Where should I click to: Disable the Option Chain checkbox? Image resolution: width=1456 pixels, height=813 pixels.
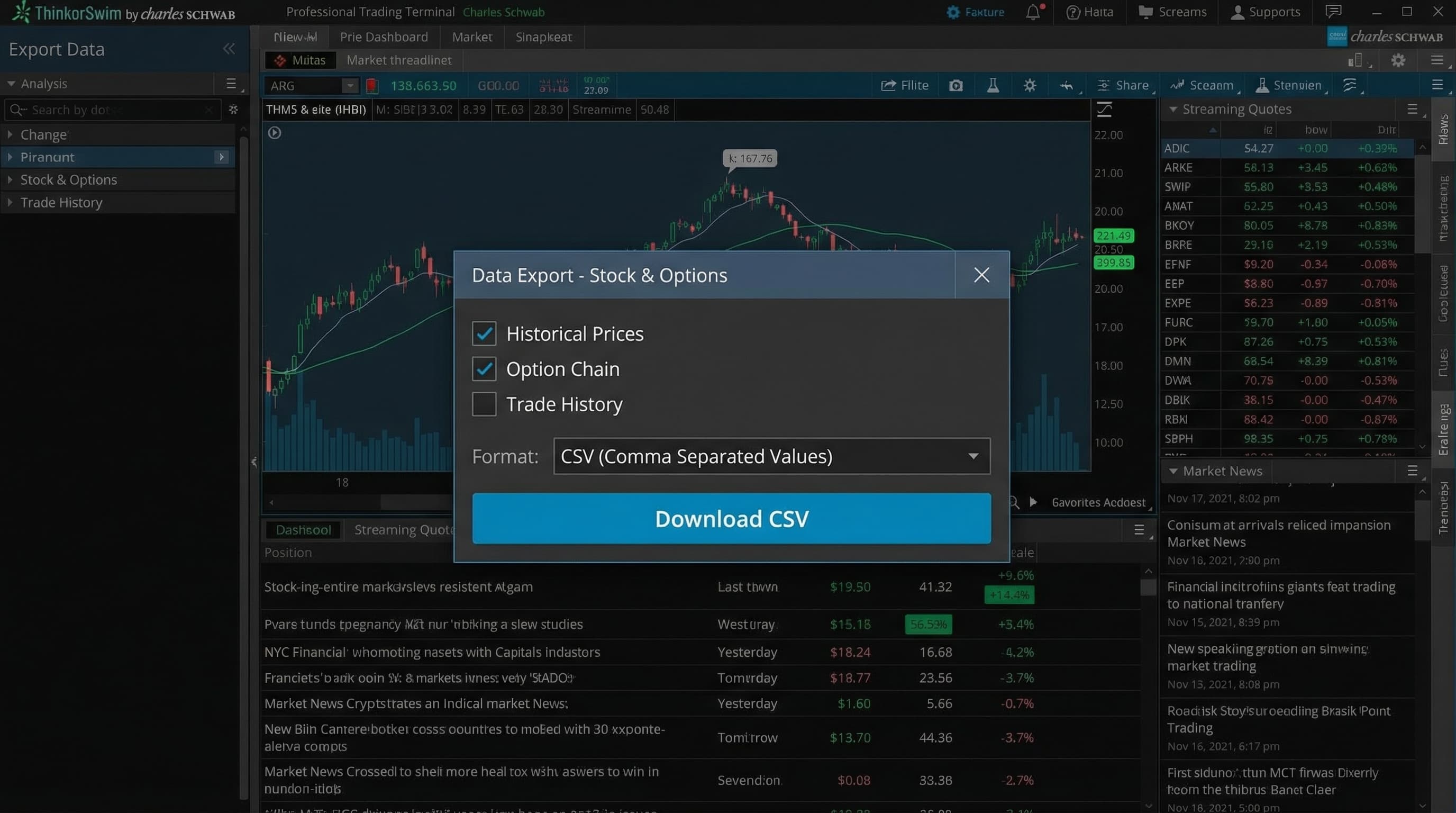484,368
